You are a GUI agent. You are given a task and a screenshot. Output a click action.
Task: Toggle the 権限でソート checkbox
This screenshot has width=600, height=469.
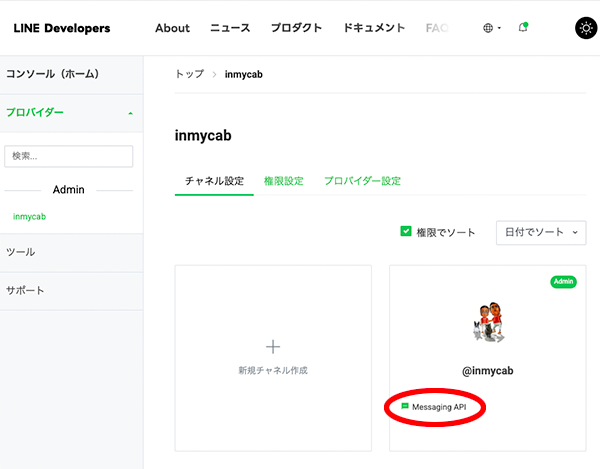point(406,232)
